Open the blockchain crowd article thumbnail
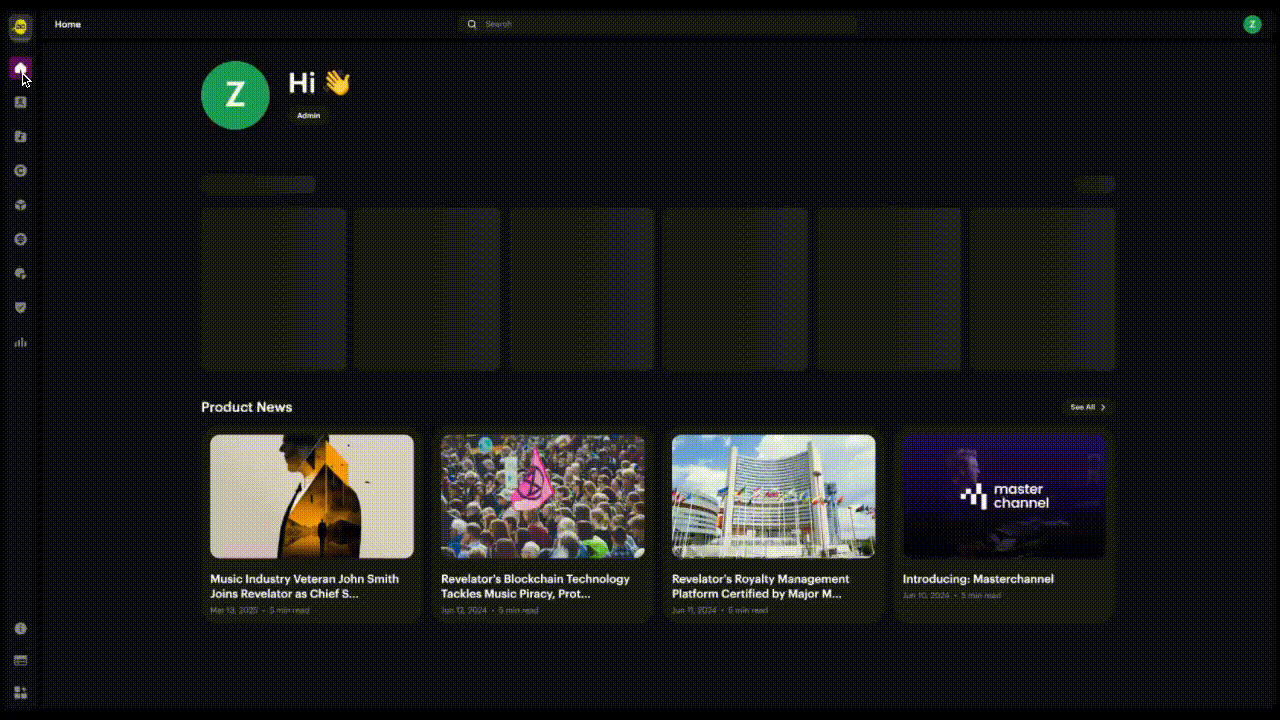 (x=543, y=496)
